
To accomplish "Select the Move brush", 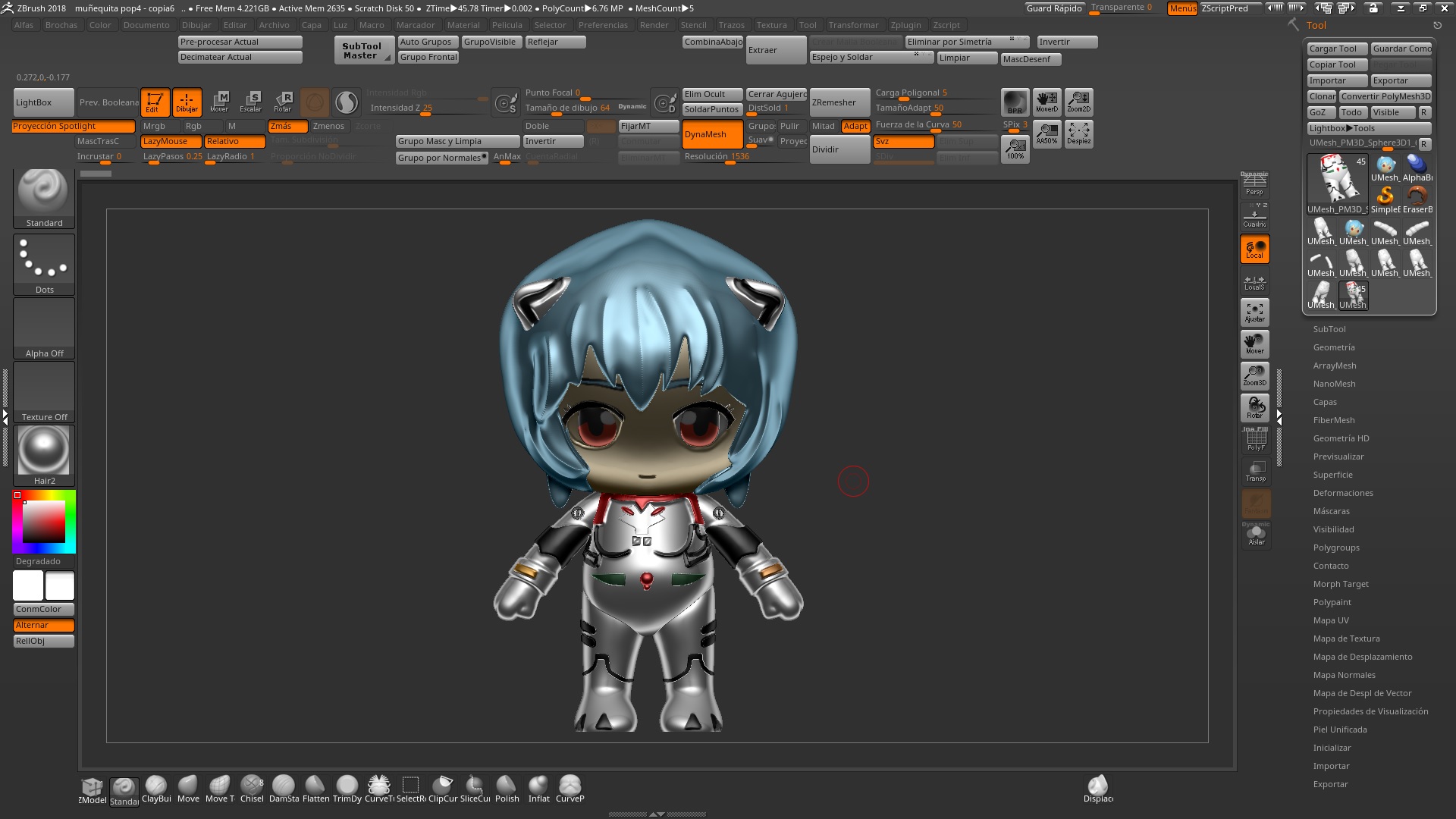I will [188, 789].
